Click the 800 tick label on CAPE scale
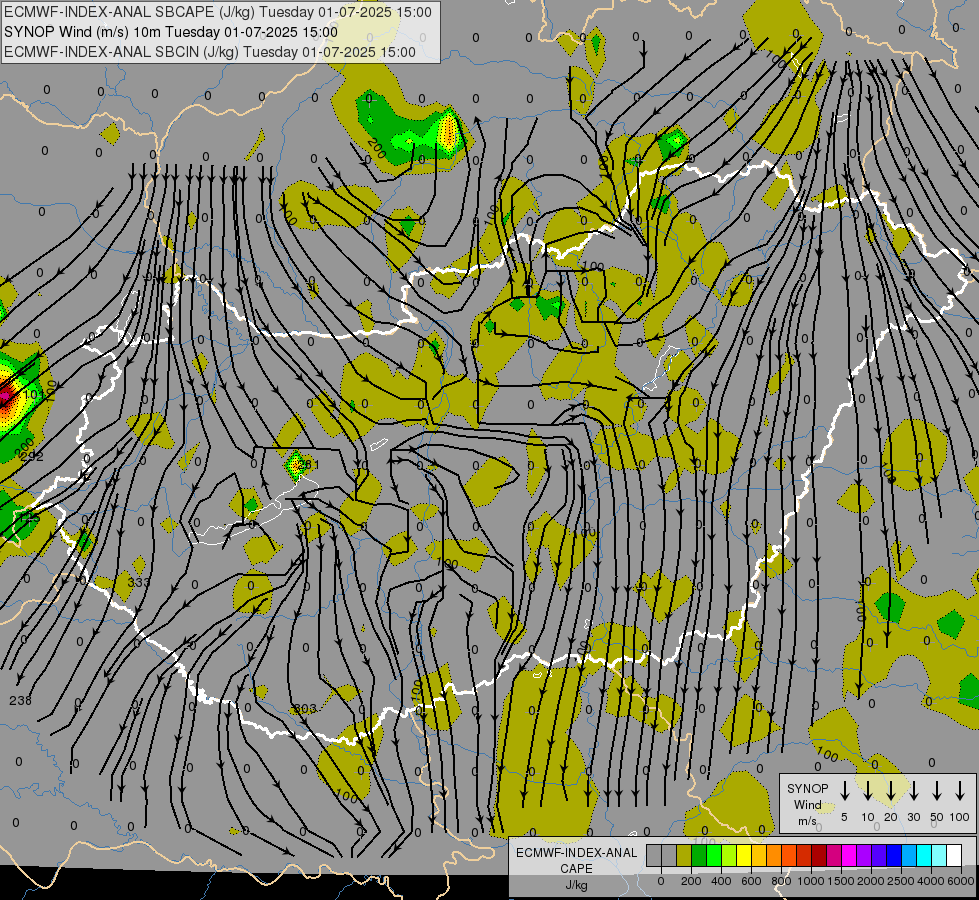979x900 pixels. click(781, 881)
